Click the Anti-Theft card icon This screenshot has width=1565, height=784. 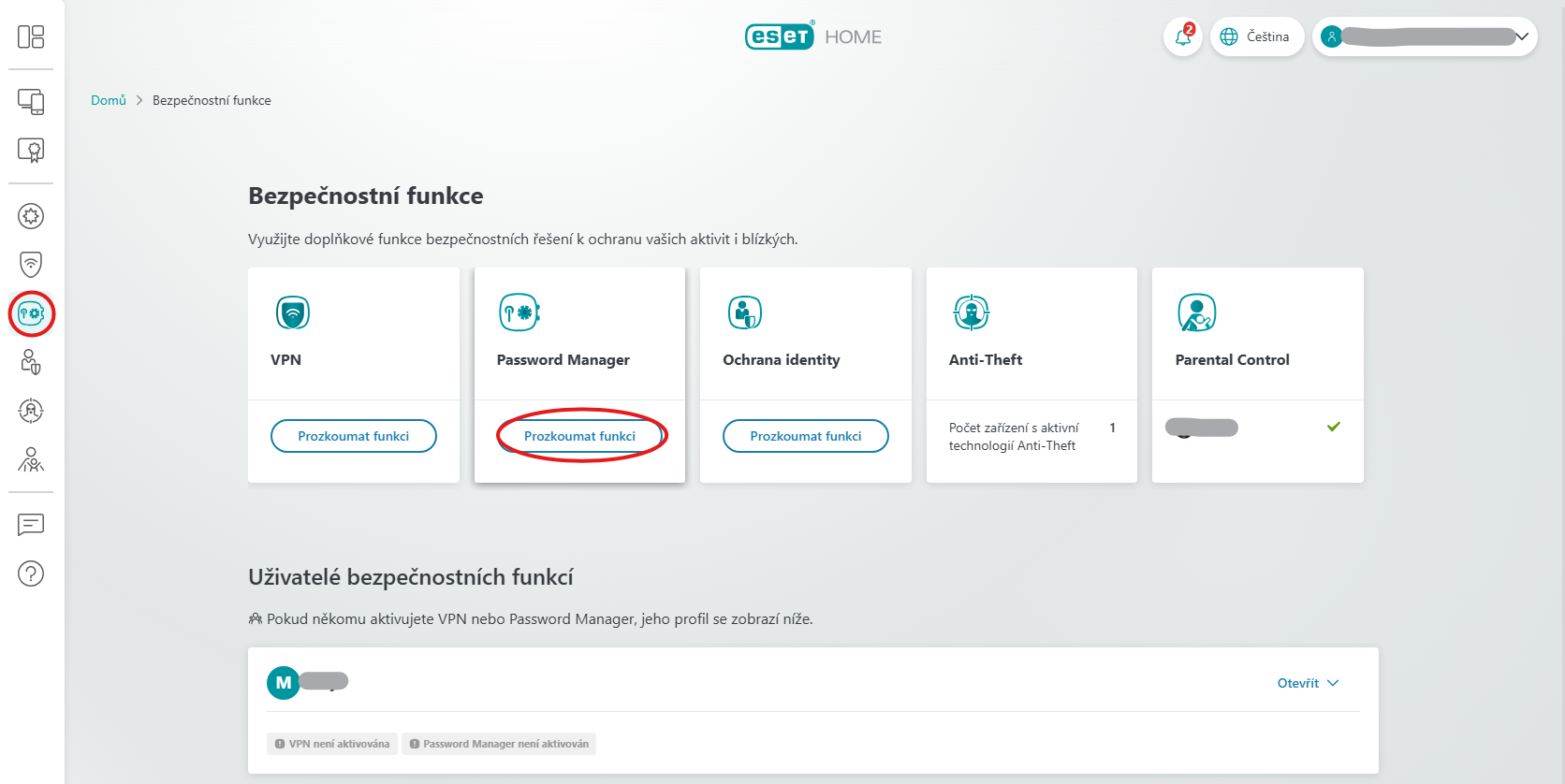972,312
